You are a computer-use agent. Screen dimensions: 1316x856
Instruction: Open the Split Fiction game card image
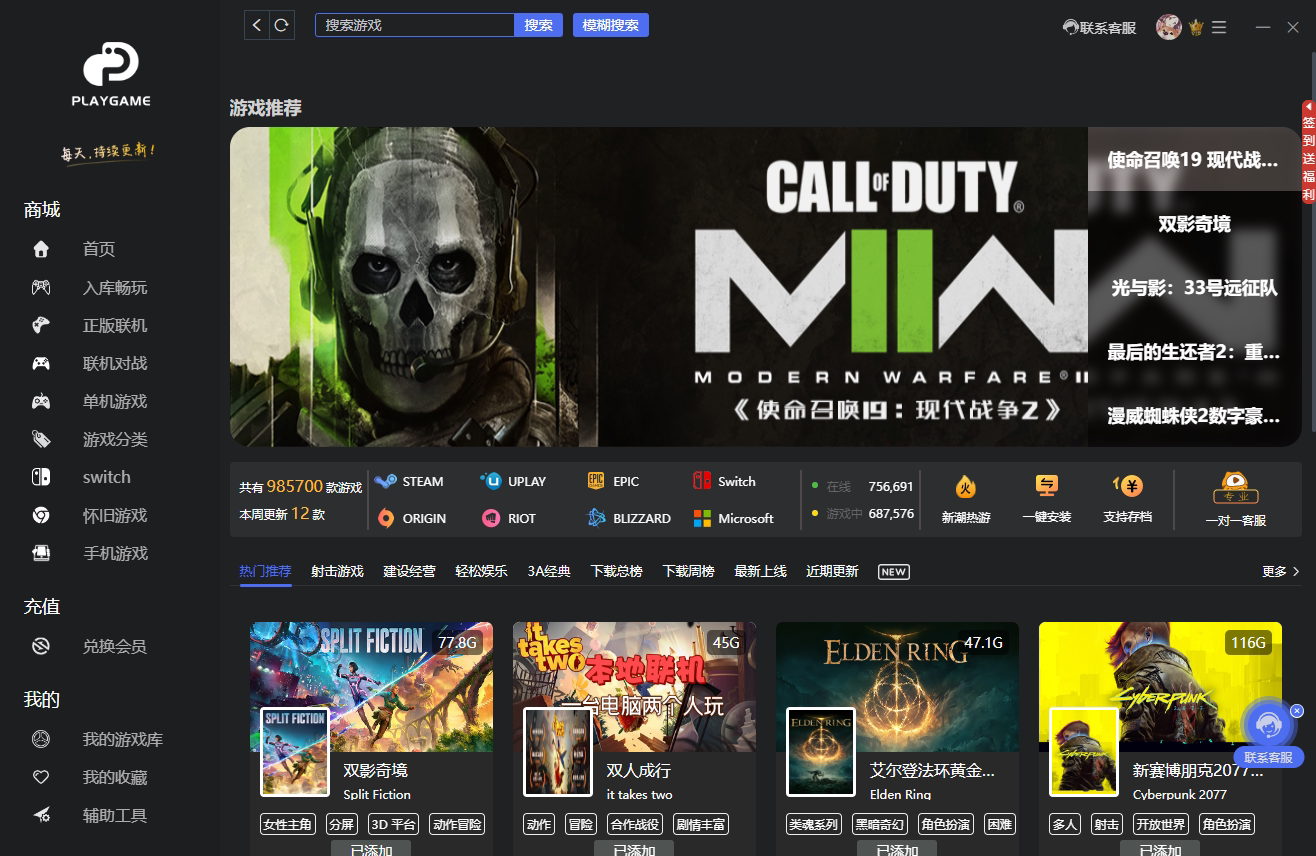371,687
